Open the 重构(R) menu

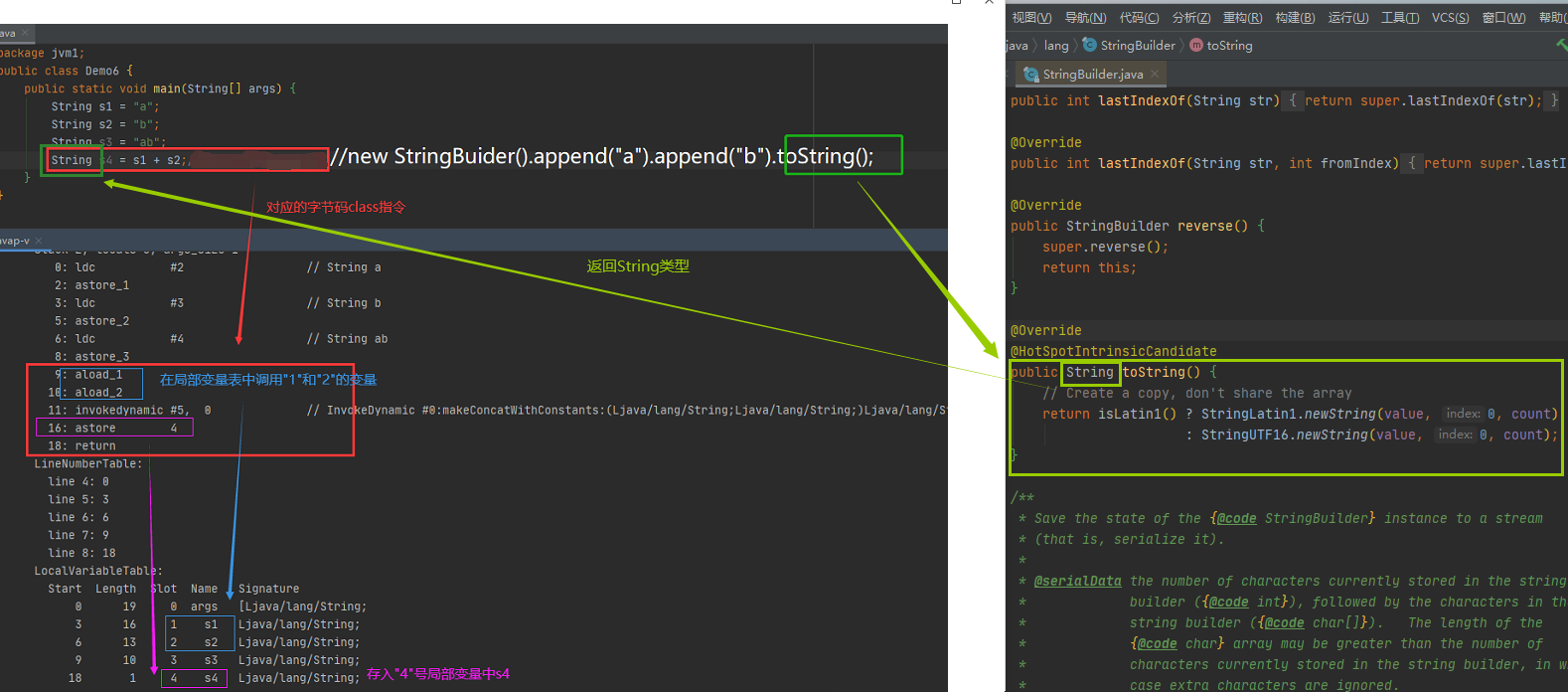coord(1242,18)
